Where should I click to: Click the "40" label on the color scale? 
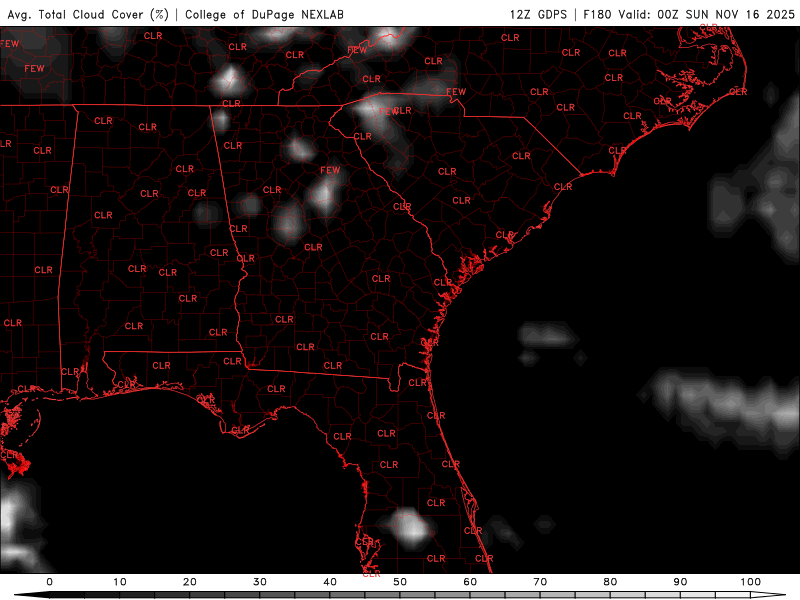(330, 582)
